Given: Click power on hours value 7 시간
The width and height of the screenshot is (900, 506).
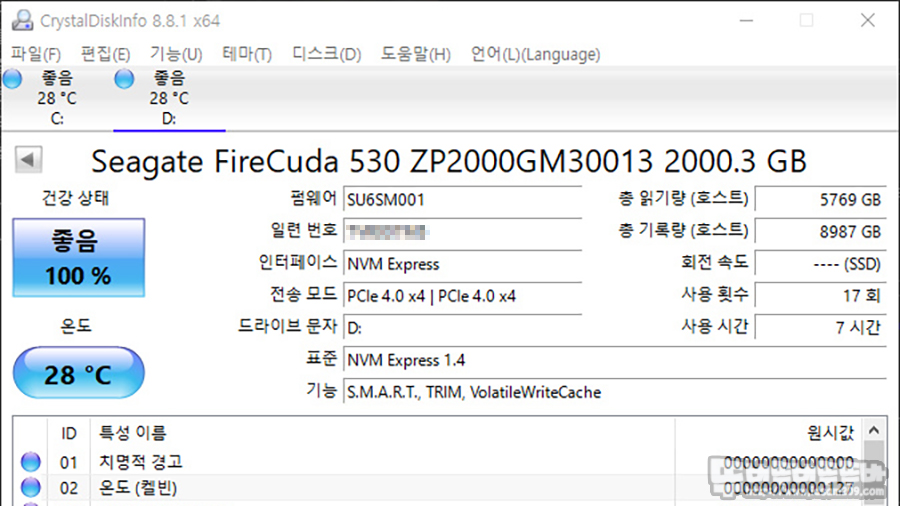Looking at the screenshot, I should (x=821, y=328).
